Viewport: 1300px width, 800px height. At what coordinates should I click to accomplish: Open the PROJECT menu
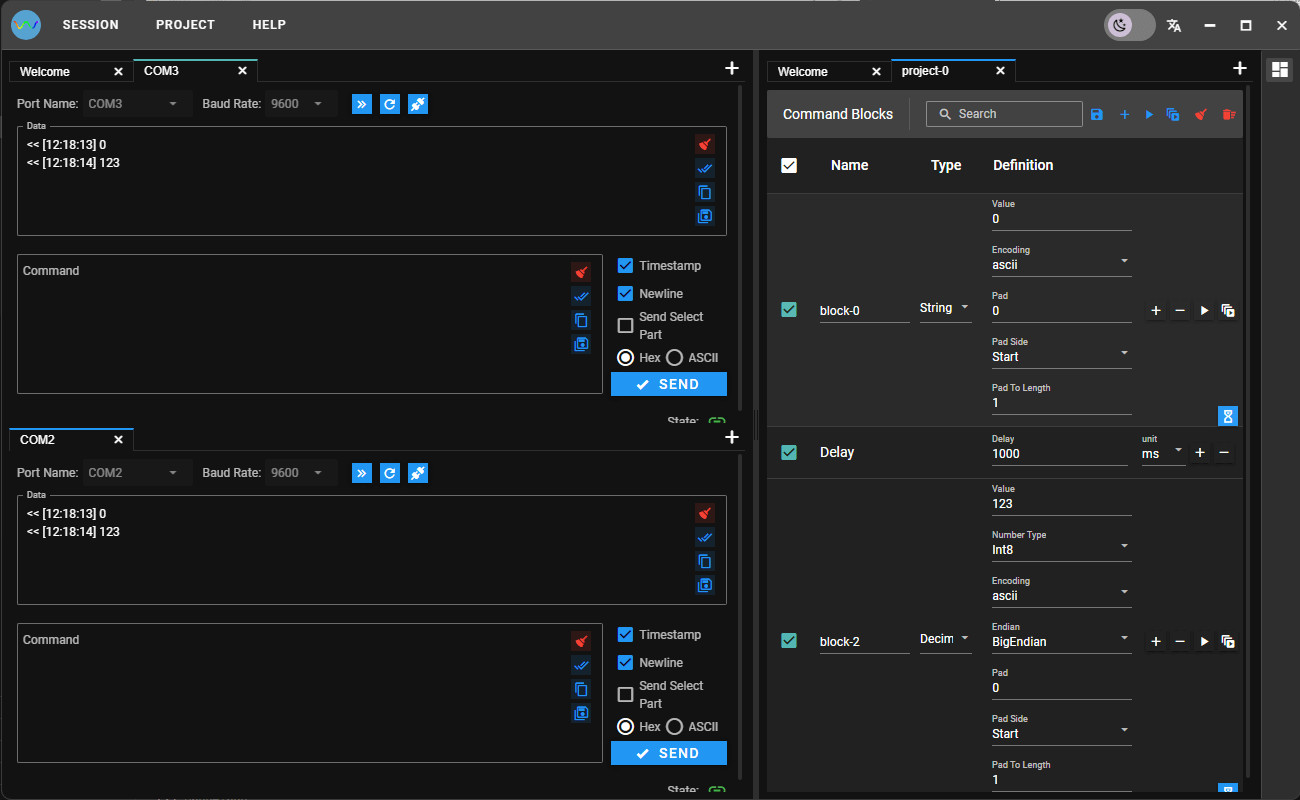coord(185,25)
